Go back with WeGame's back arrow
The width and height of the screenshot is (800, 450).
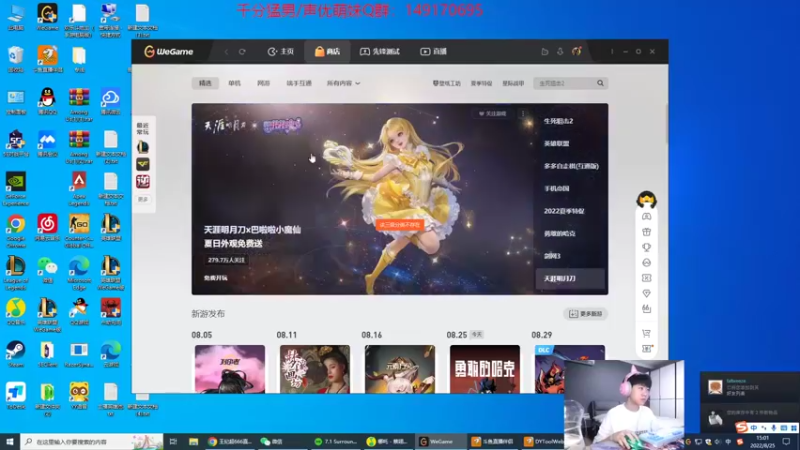click(227, 52)
